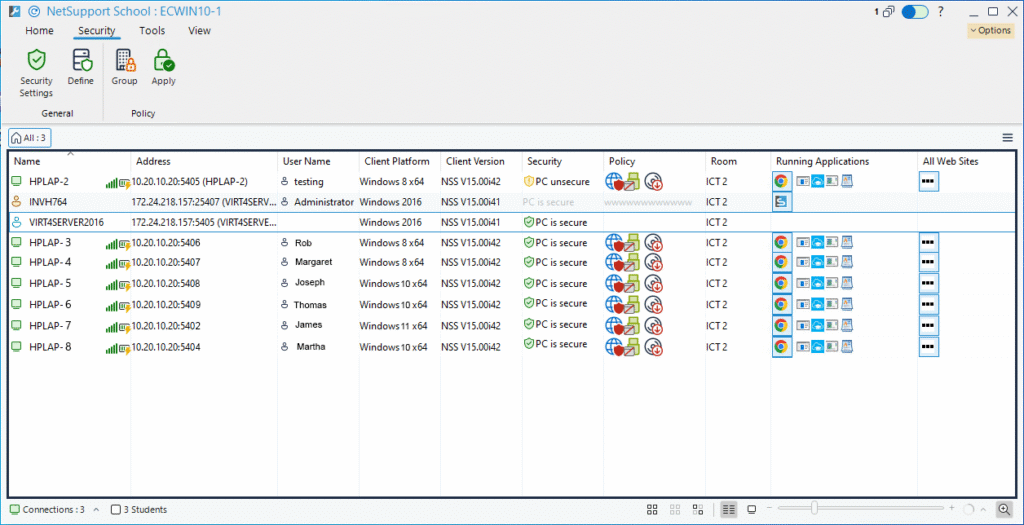Switch to details list view

(x=729, y=509)
